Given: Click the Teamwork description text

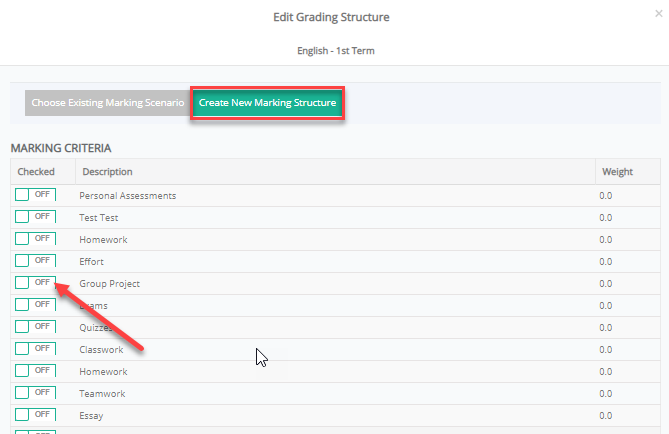Looking at the screenshot, I should click(102, 394).
